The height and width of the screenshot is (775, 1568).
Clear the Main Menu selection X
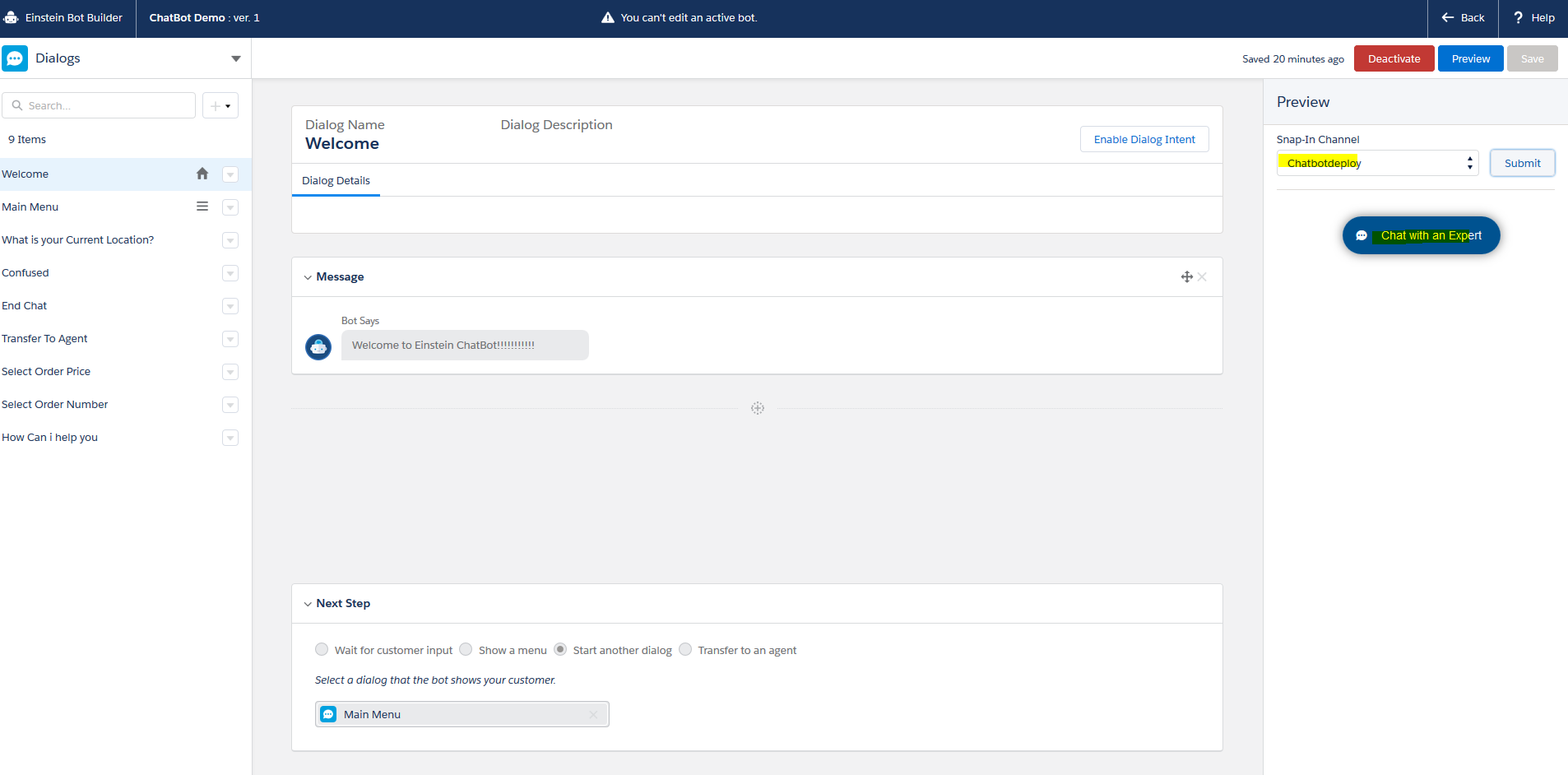593,714
